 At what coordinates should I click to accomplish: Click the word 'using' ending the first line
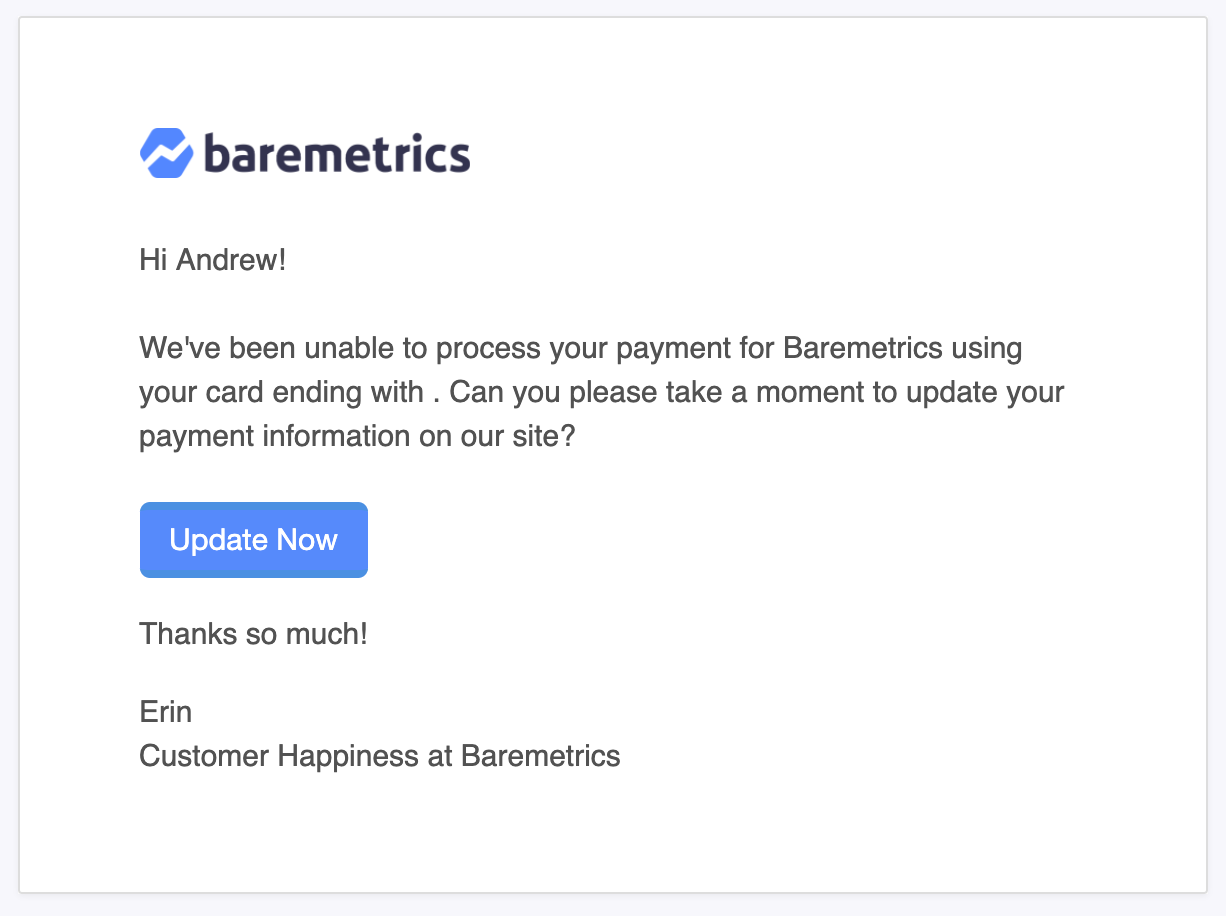987,348
